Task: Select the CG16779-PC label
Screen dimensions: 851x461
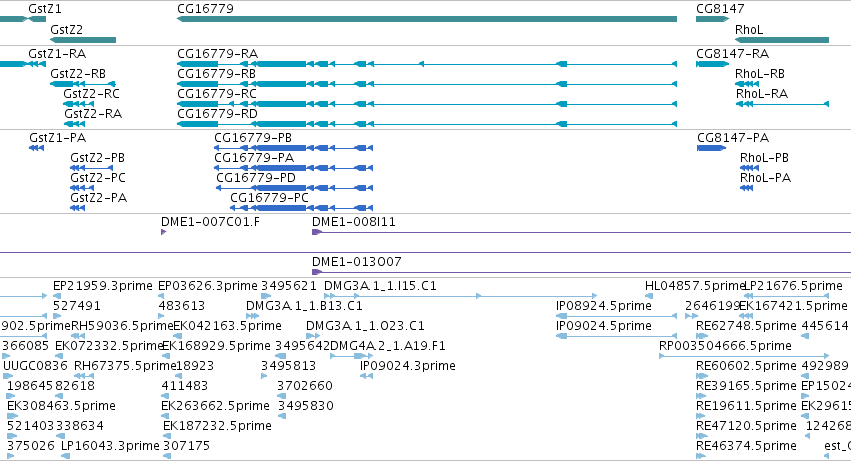Action: [x=269, y=198]
